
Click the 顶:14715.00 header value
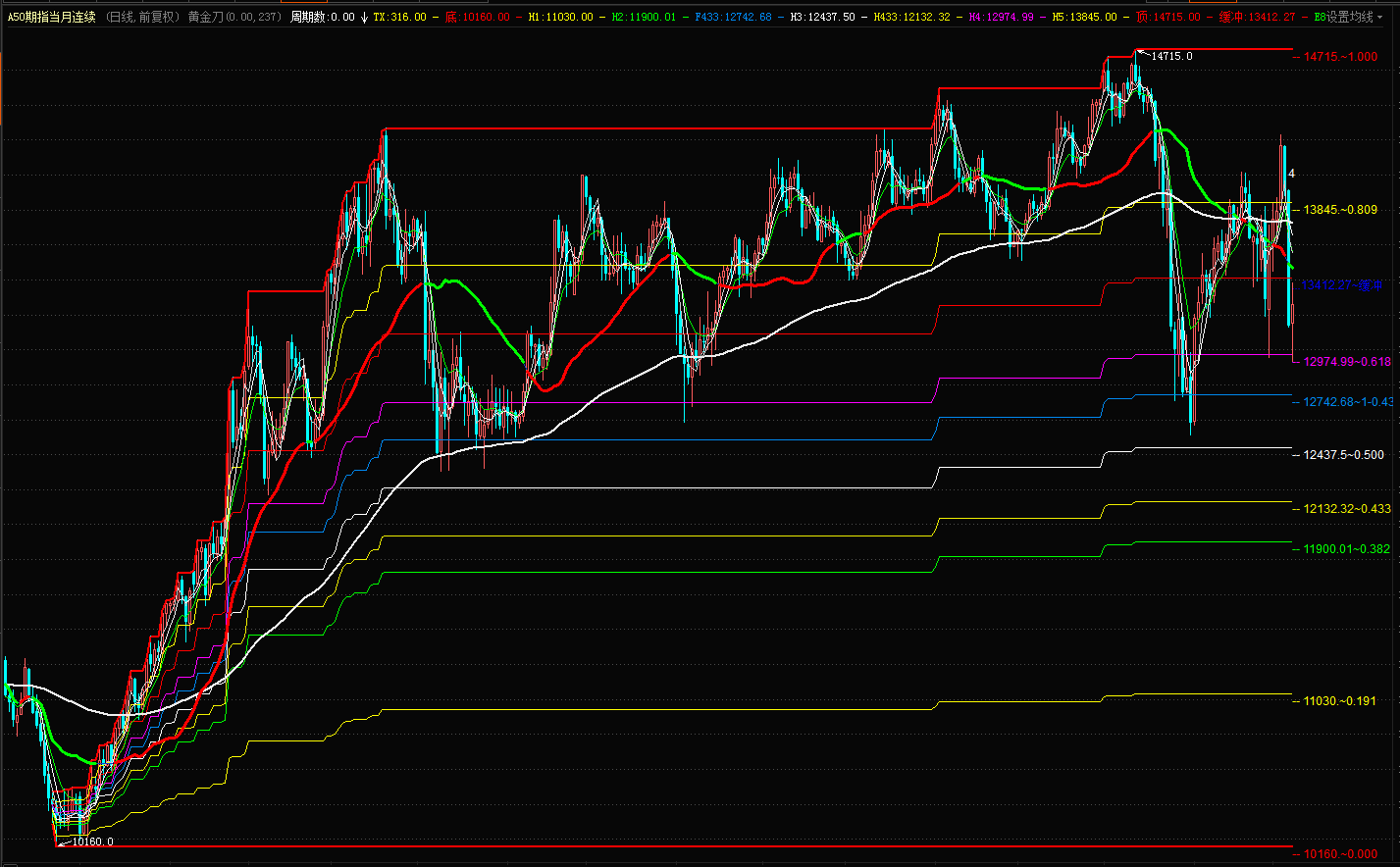click(x=1167, y=17)
